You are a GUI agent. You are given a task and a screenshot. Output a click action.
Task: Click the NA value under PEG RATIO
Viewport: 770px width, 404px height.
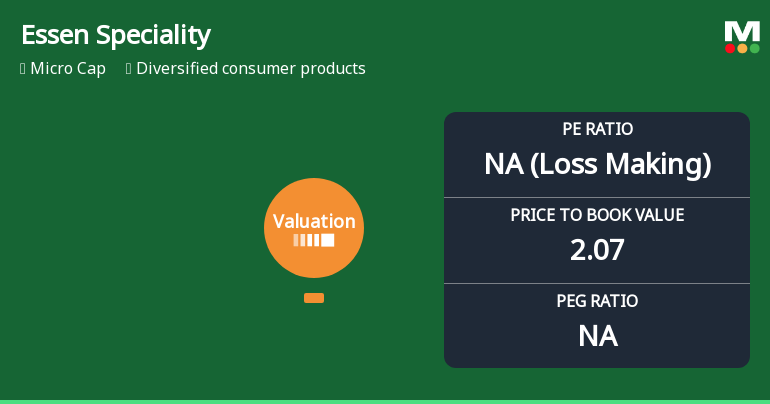(597, 336)
